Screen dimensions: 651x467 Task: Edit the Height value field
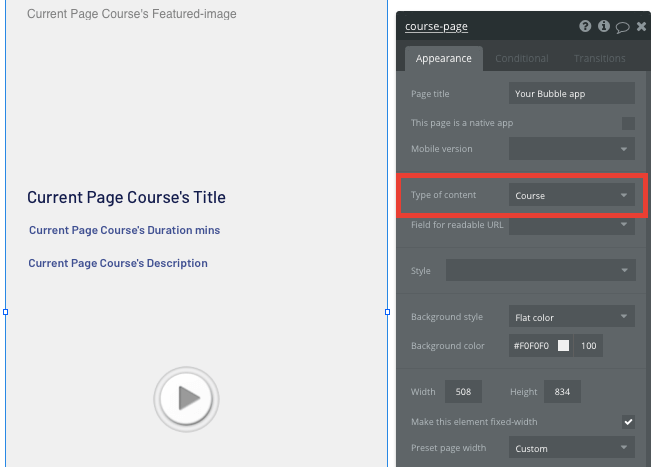tap(562, 391)
